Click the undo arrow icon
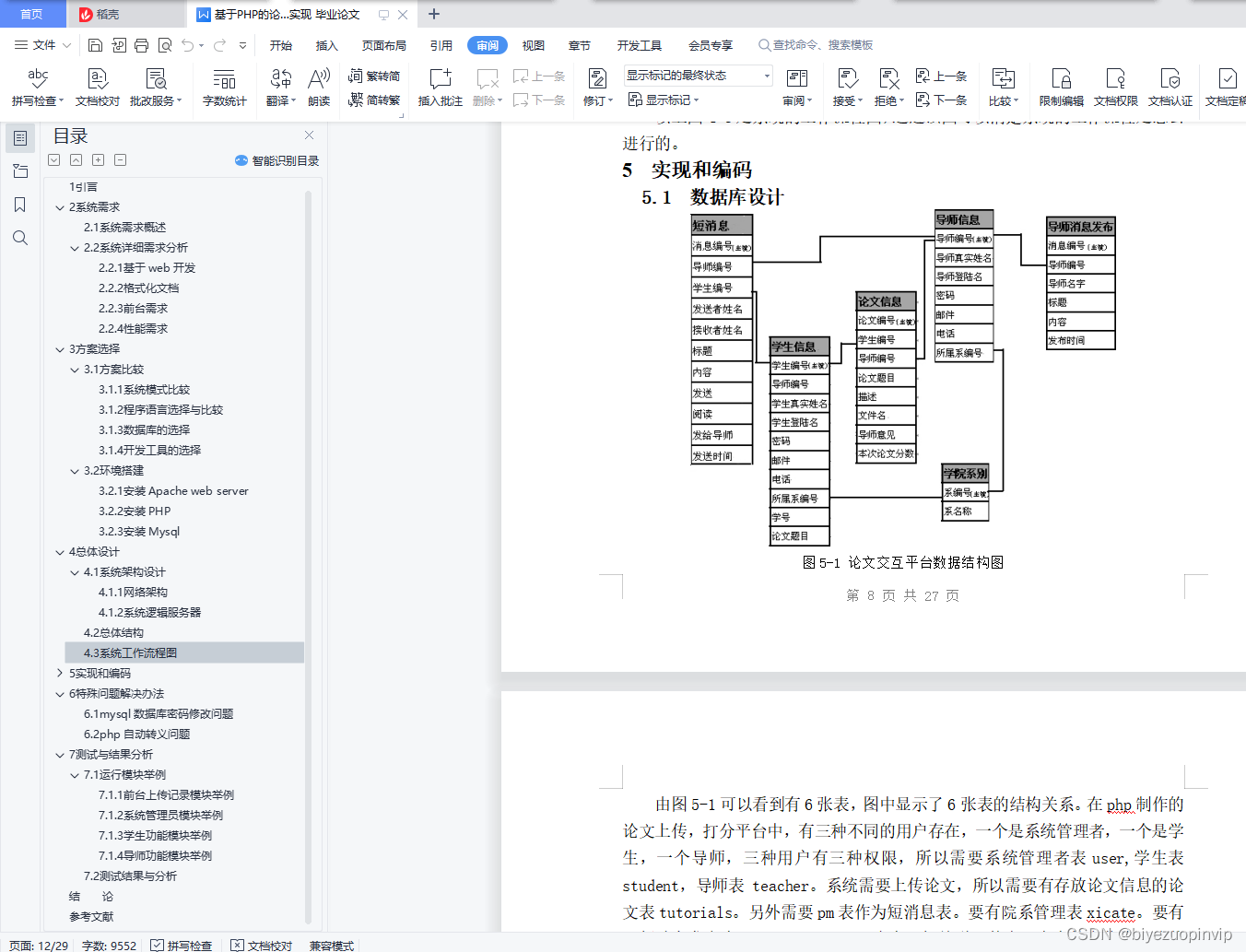 click(x=188, y=44)
